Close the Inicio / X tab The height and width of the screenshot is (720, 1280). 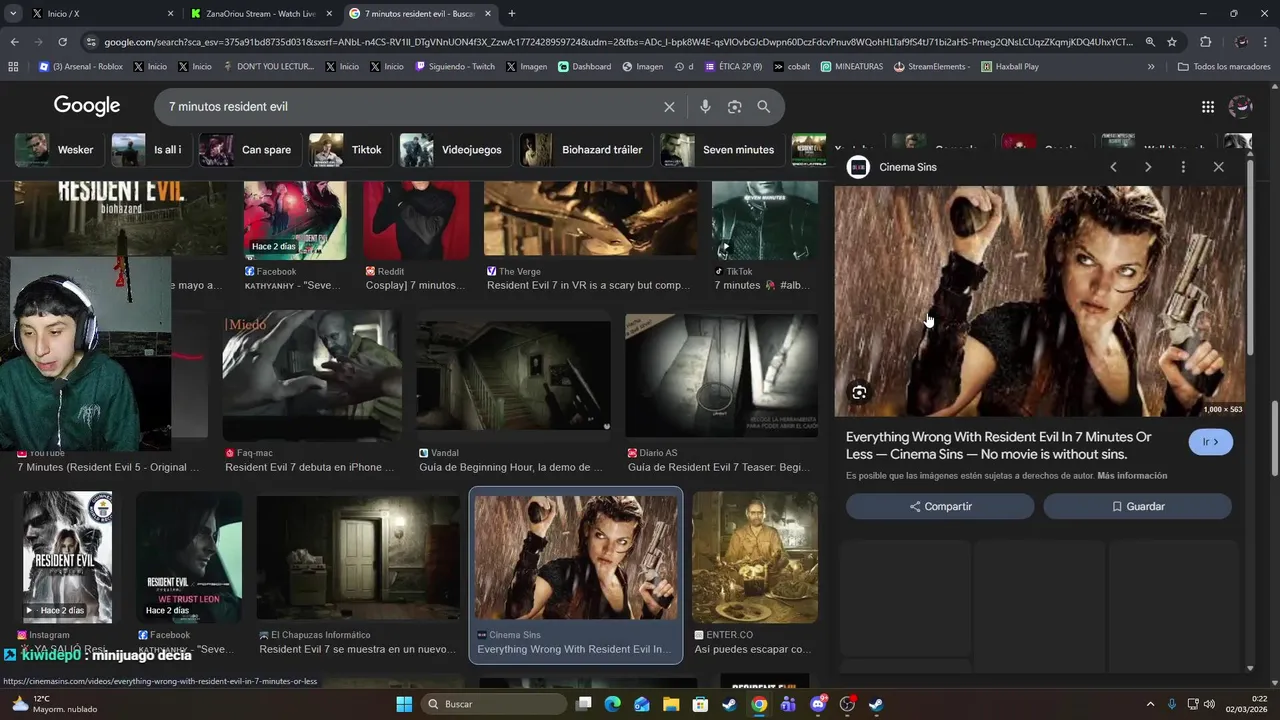170,14
